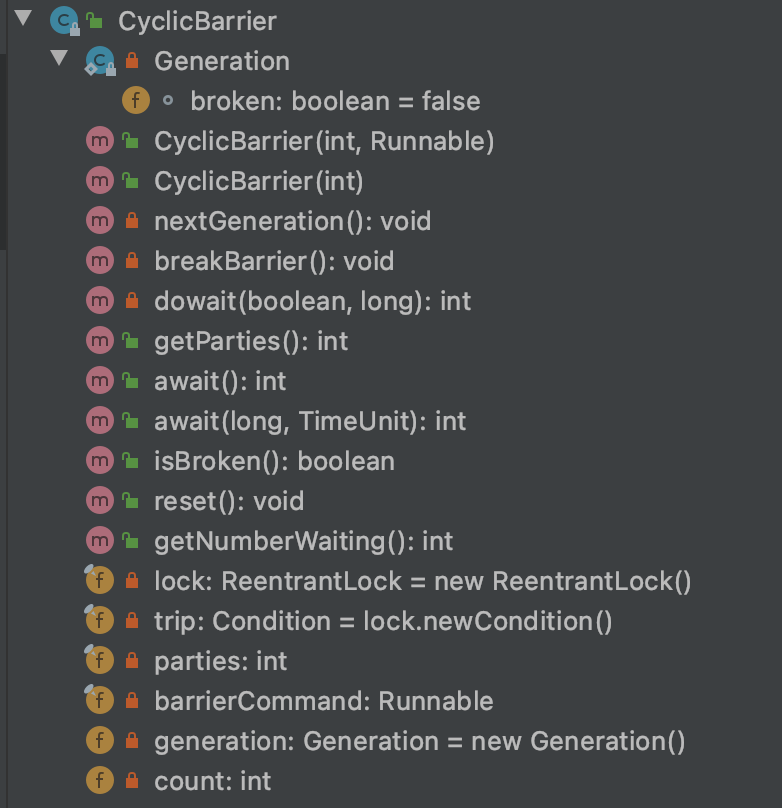Image resolution: width=782 pixels, height=808 pixels.
Task: Click the orange lock icon beside count field
Action: click(133, 780)
